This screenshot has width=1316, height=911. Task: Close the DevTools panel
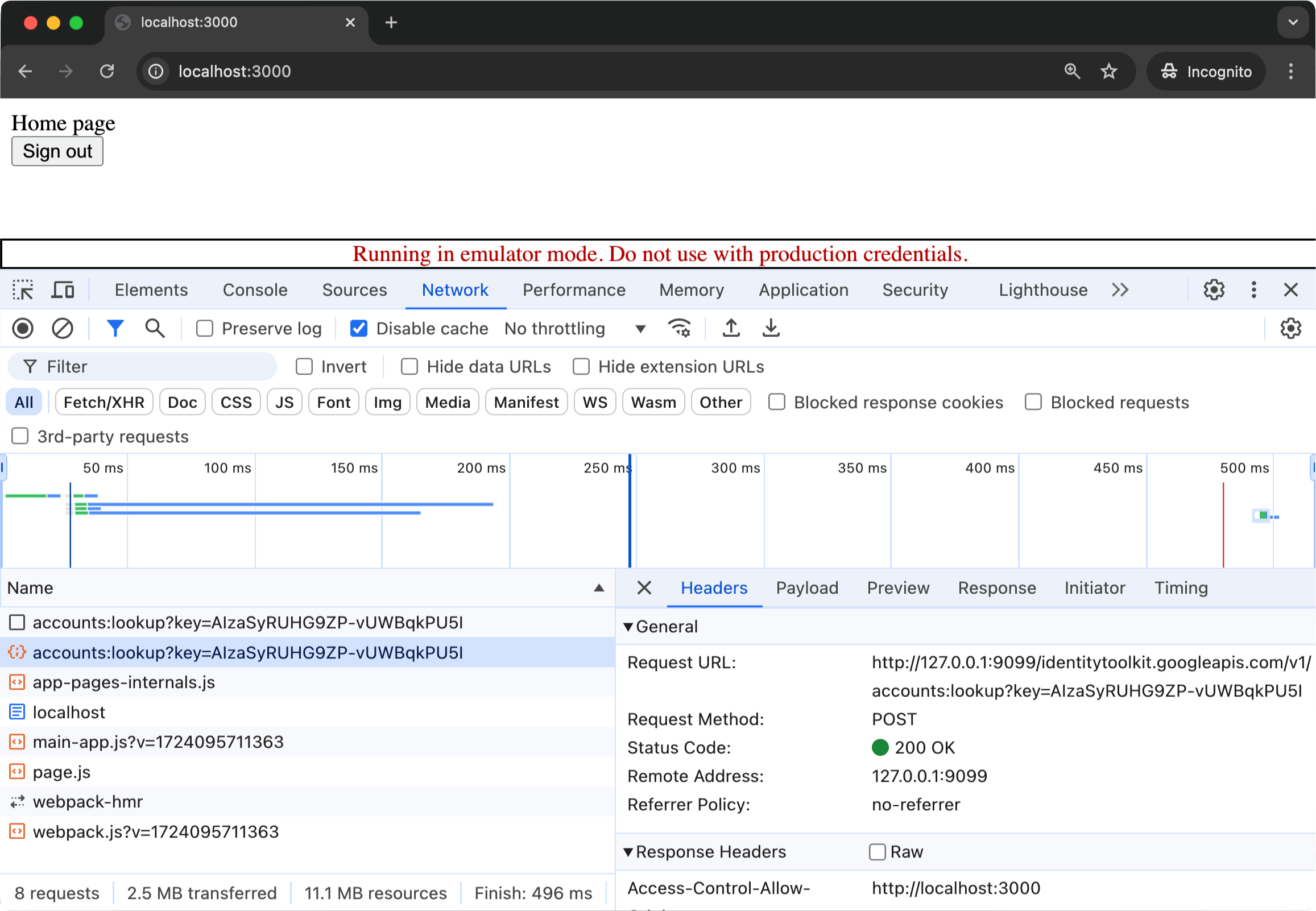tap(1291, 290)
